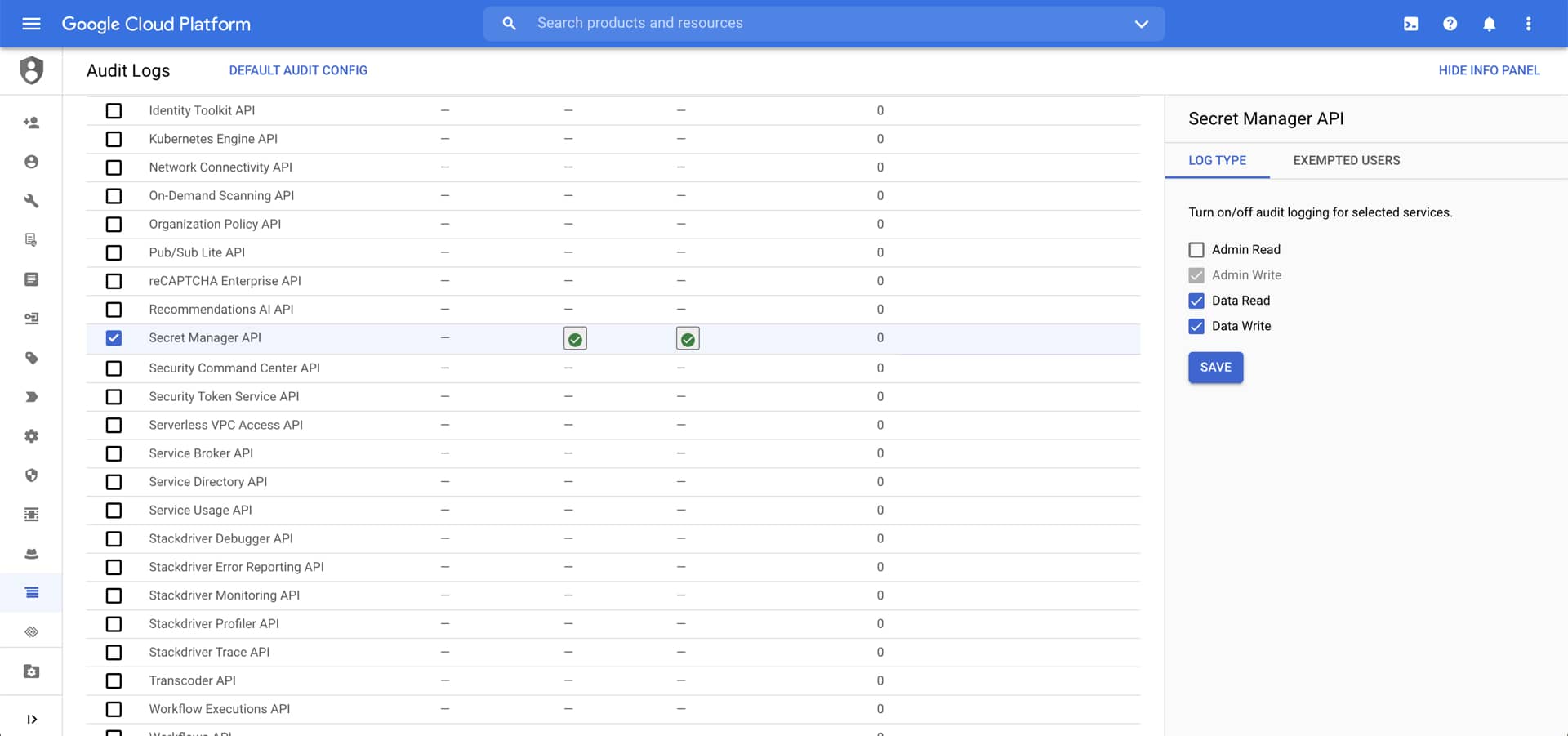
Task: Open the Service Accounts sidebar icon
Action: (31, 319)
